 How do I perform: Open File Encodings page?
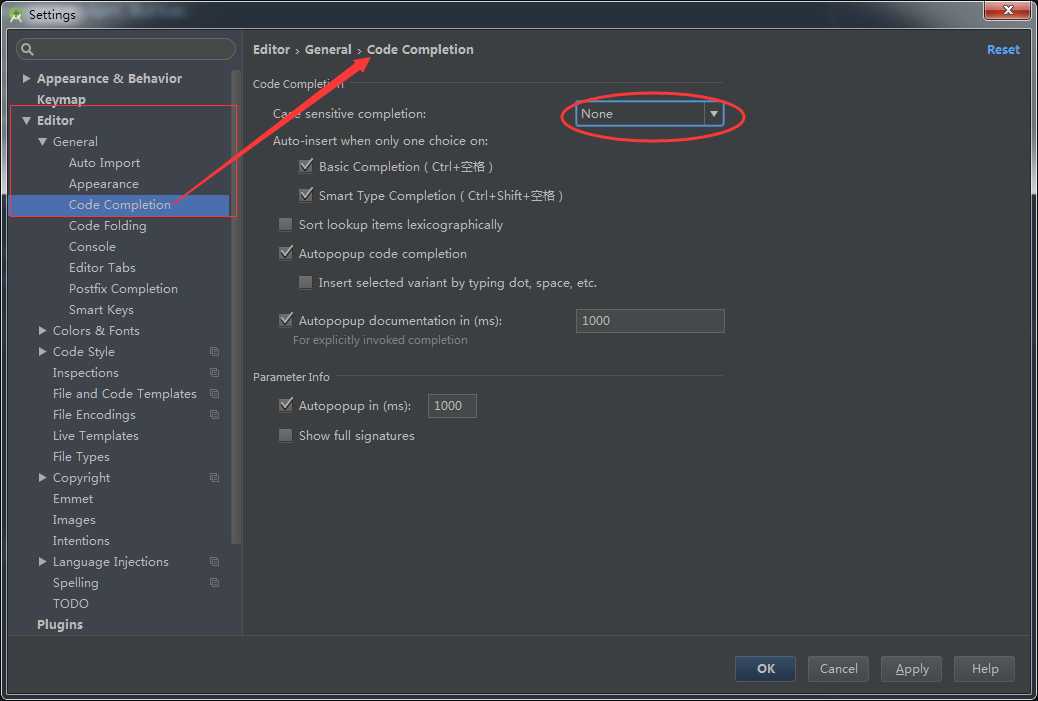click(x=94, y=414)
